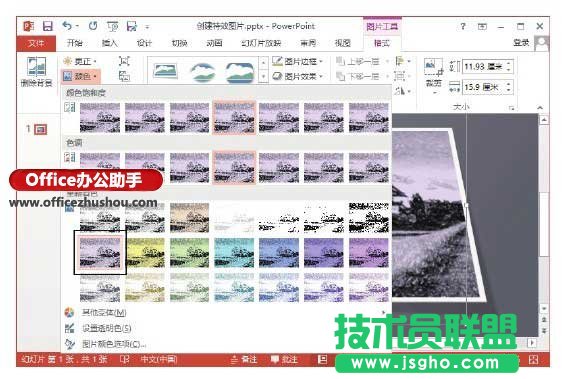Open the 文件 (File) tab
Viewport: 562px width, 379px height.
coord(36,43)
